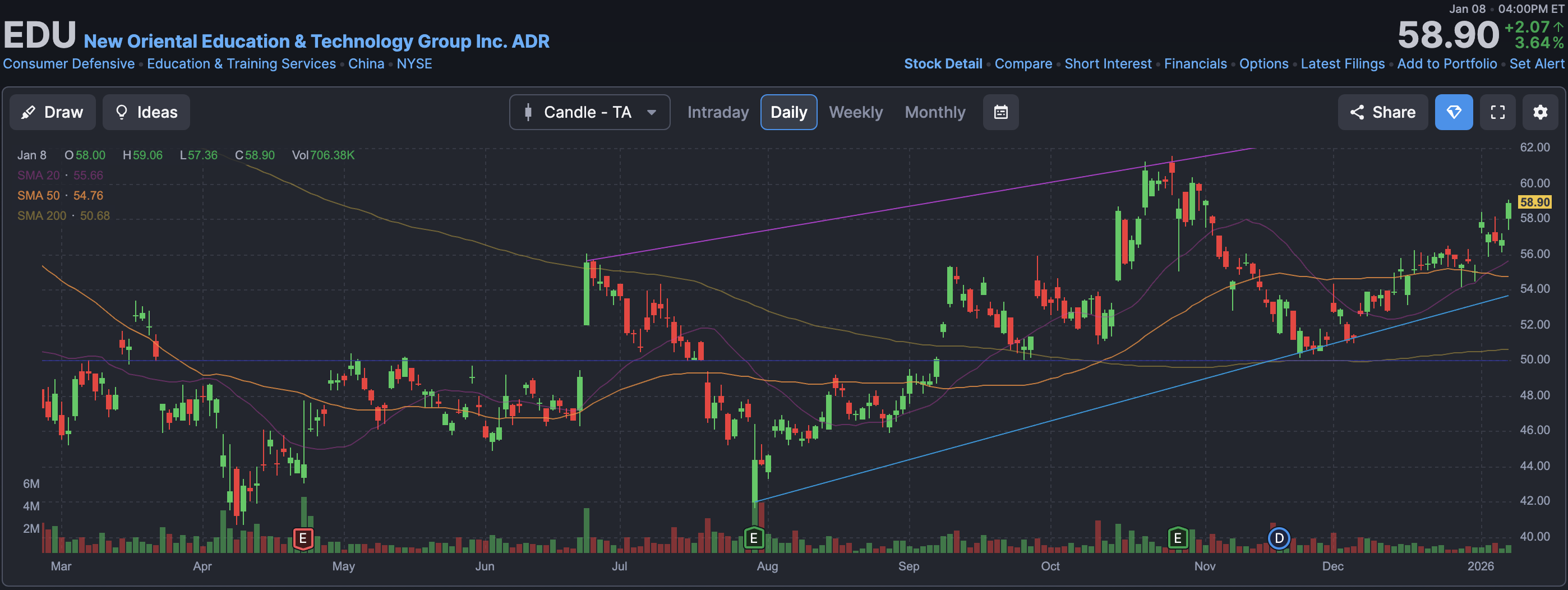Screen dimensions: 1568x590
Task: Click the April earnings E marker
Action: (302, 538)
